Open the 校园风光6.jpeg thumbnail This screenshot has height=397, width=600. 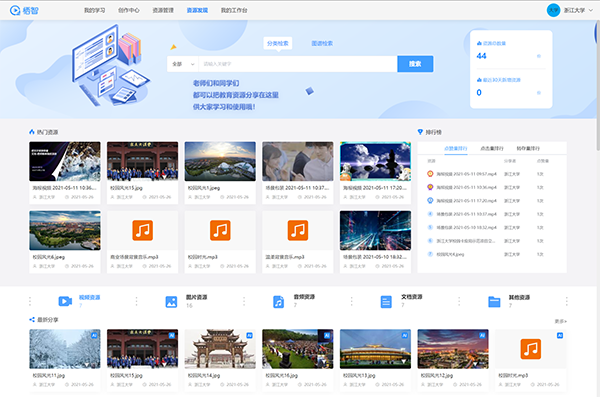pyautogui.click(x=65, y=230)
